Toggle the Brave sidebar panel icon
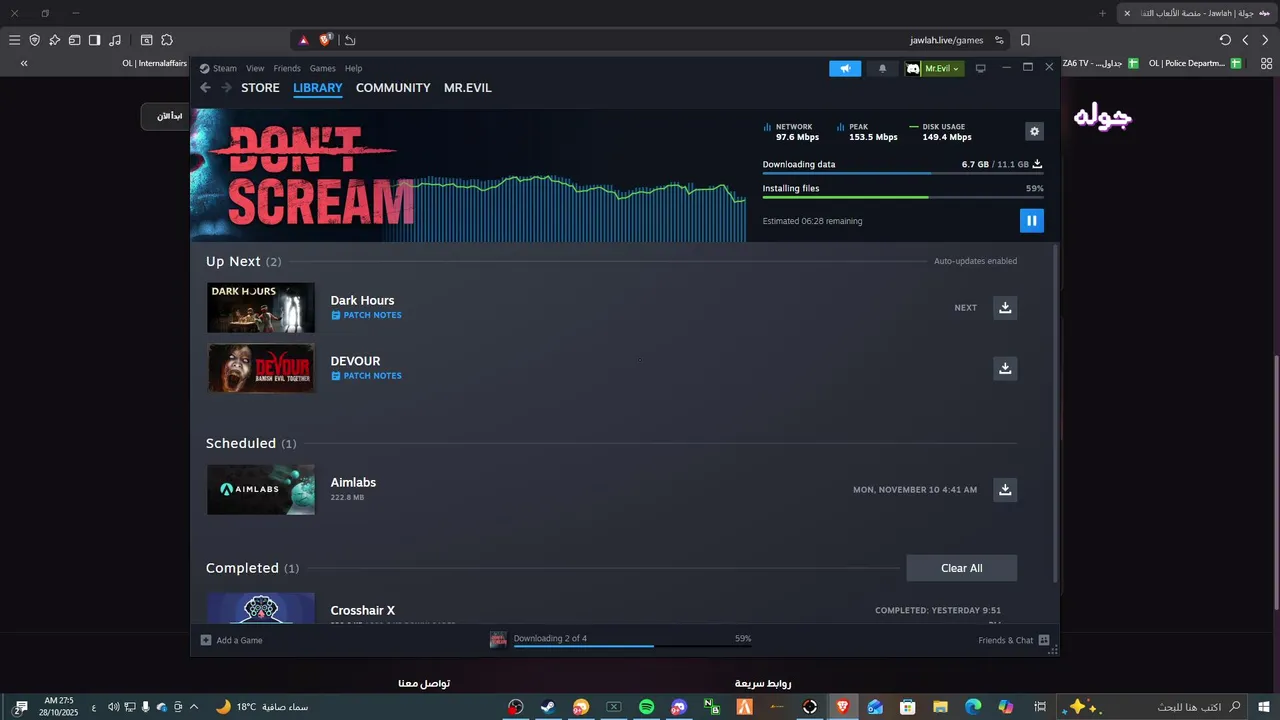The image size is (1280, 720). 94,40
